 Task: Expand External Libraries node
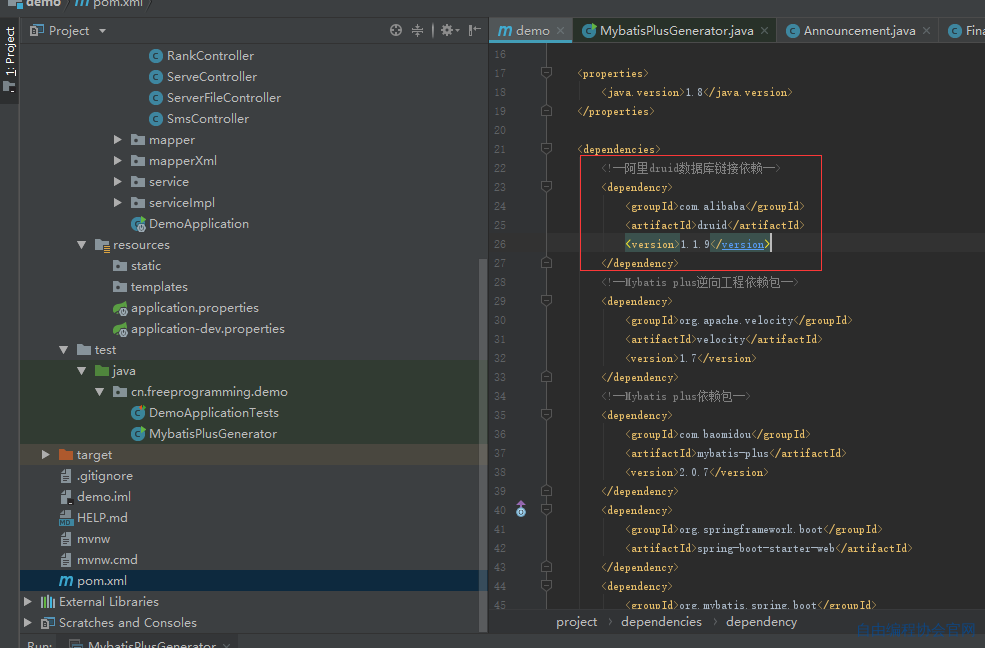click(x=28, y=602)
